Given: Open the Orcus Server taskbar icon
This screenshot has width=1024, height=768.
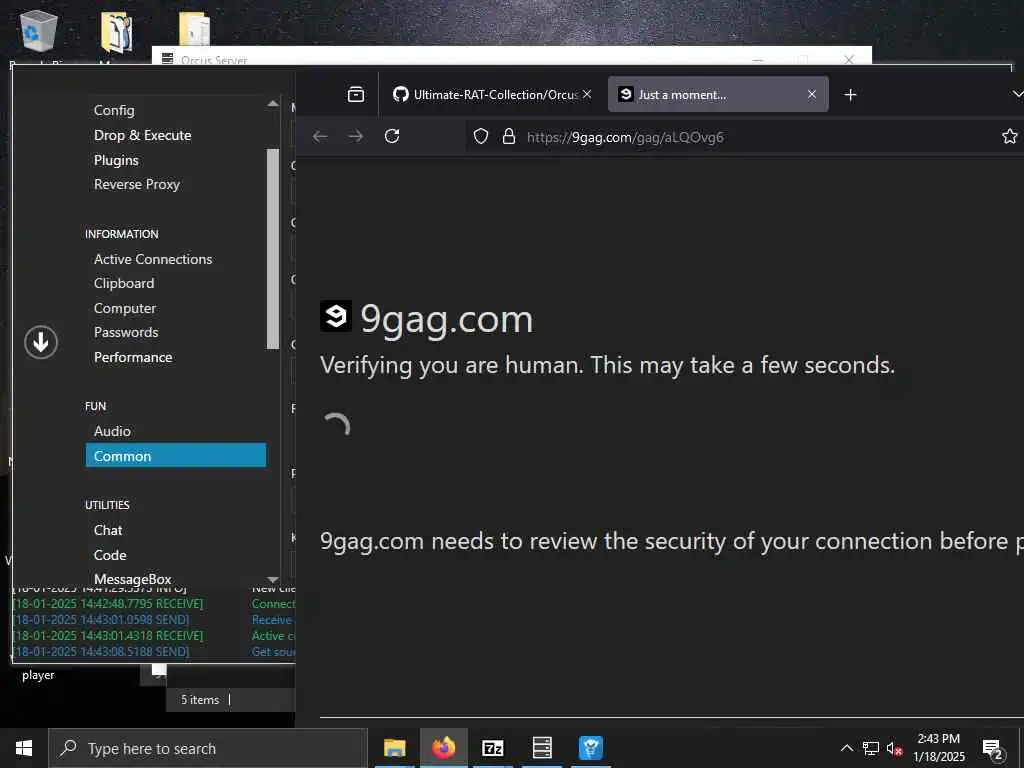Looking at the screenshot, I should click(542, 748).
